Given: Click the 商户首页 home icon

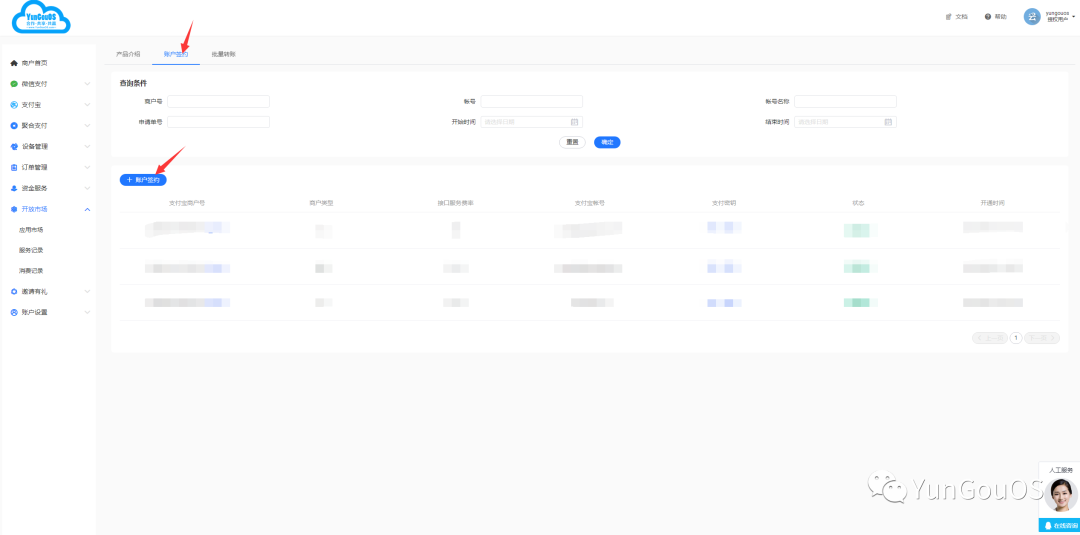Looking at the screenshot, I should coord(14,63).
